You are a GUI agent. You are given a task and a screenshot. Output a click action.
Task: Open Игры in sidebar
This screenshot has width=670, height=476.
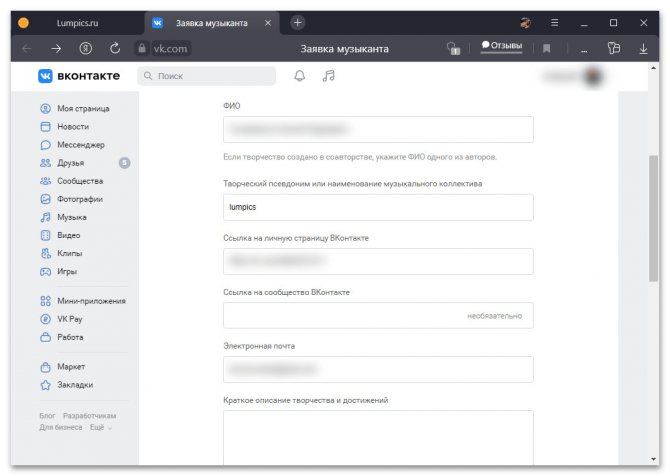[58, 271]
